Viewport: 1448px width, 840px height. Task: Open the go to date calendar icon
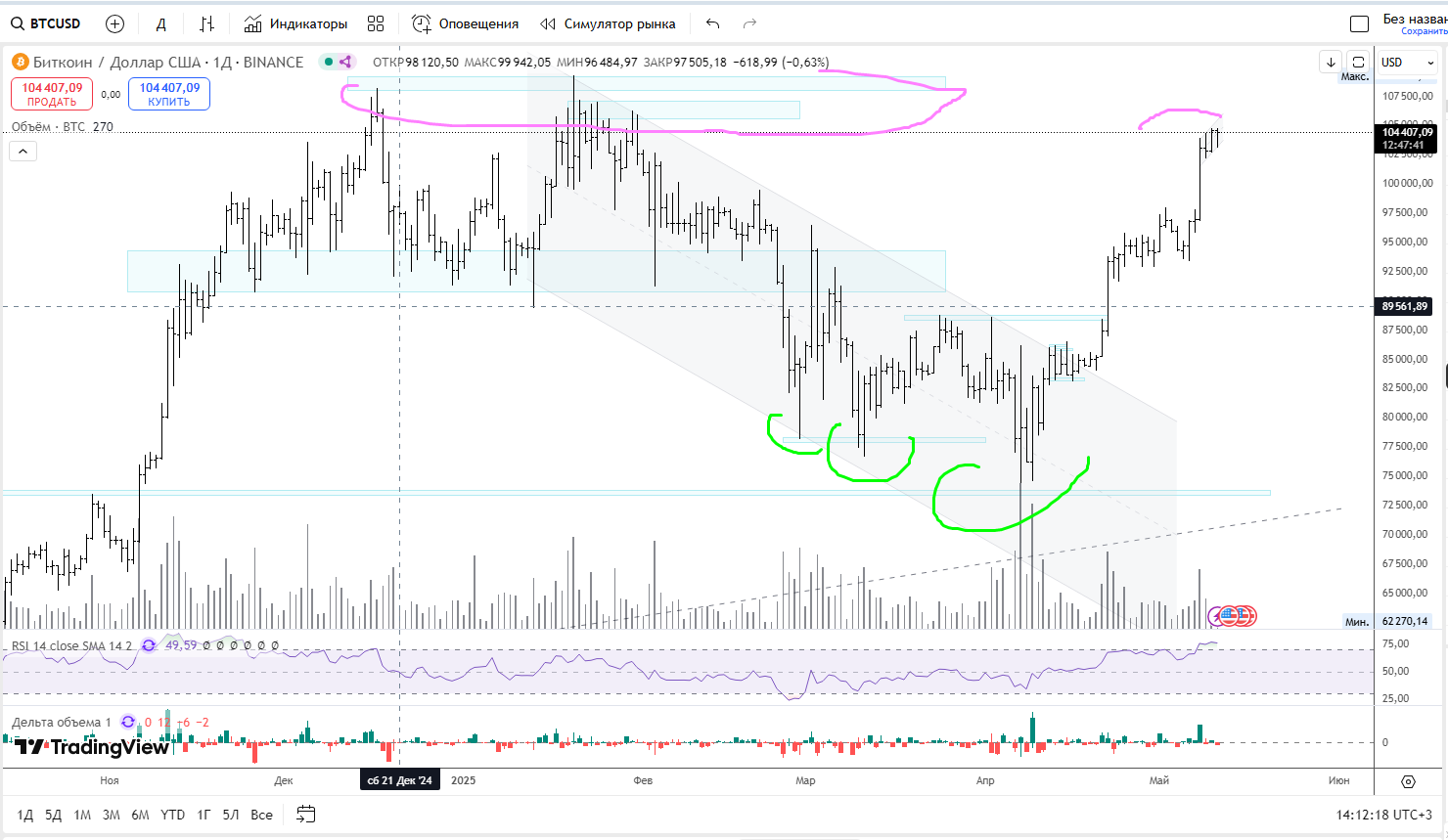[x=306, y=814]
